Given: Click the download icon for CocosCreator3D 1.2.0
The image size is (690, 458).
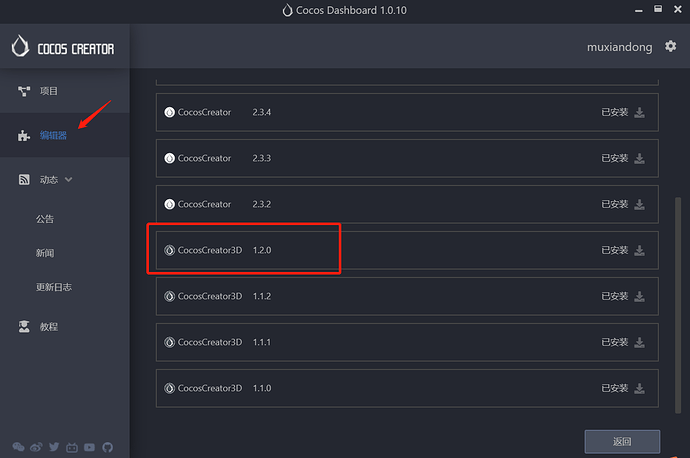Looking at the screenshot, I should (x=640, y=250).
